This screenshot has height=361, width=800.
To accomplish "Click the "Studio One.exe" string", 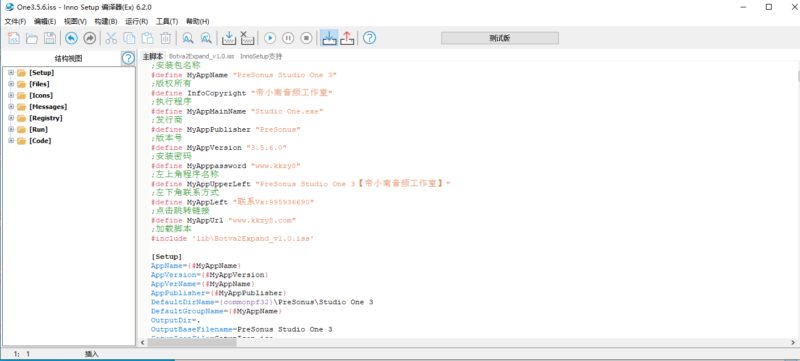I will (287, 111).
